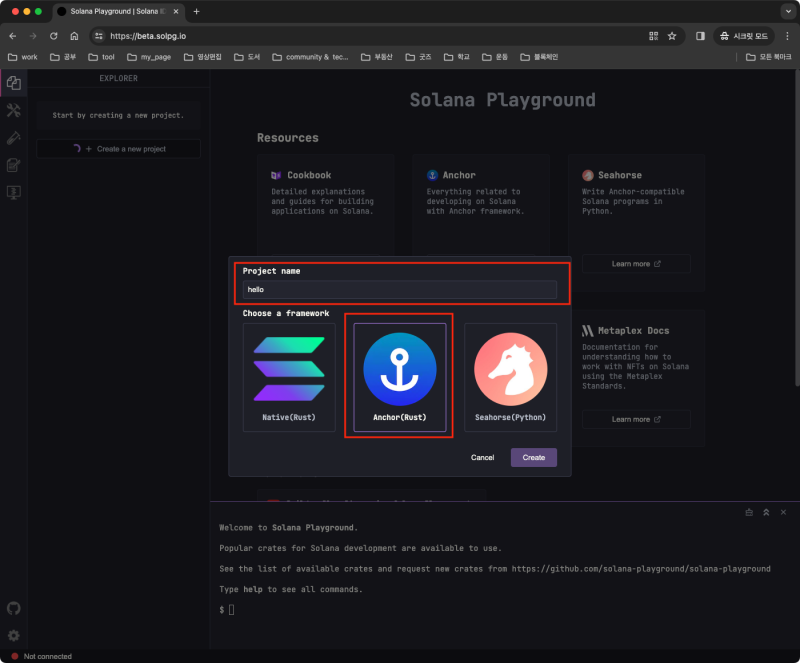Click 'Type help to see all commands.' line
The height and width of the screenshot is (663, 800).
pyautogui.click(x=291, y=590)
